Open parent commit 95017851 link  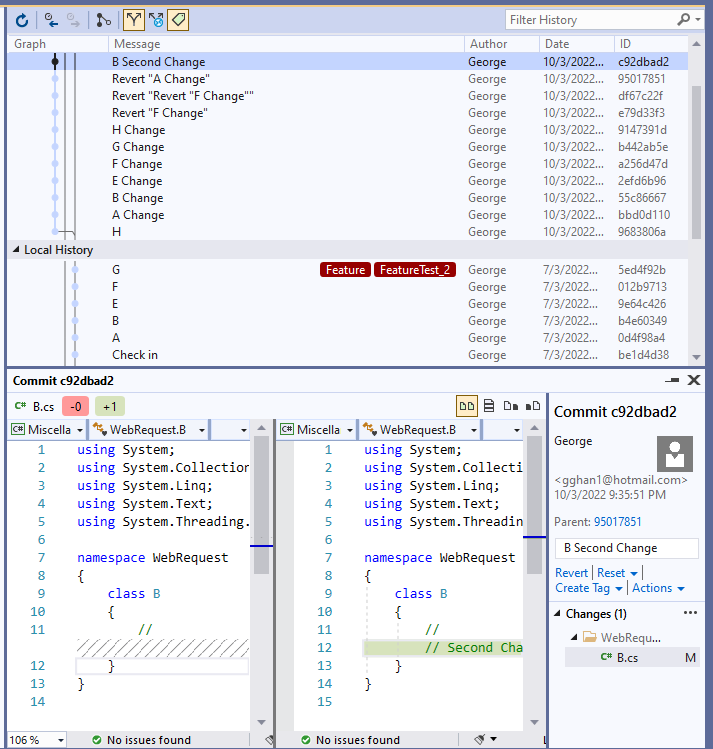click(617, 522)
